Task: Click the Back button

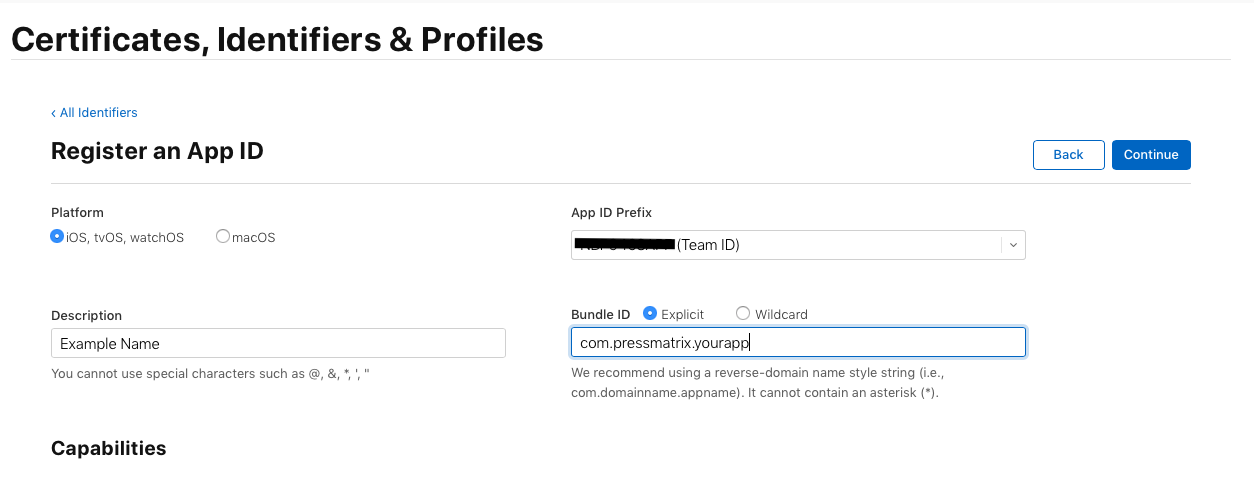Action: pos(1068,155)
